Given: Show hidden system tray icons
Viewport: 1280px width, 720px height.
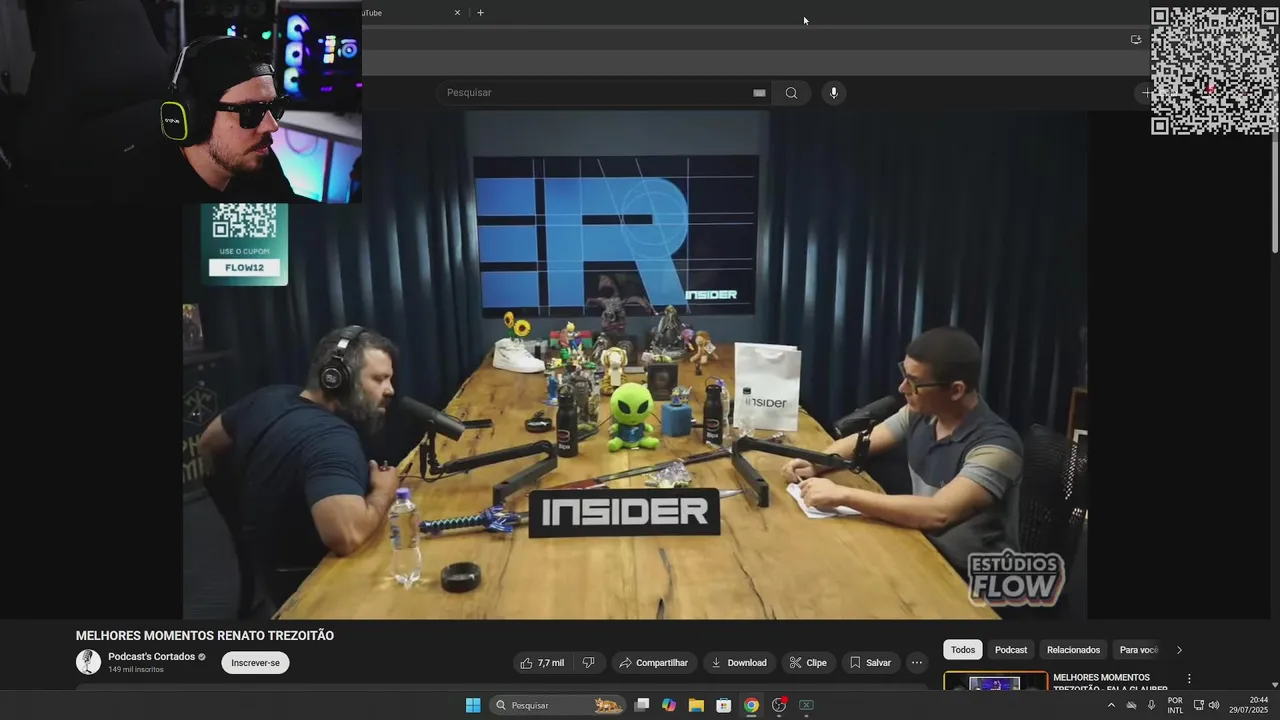Looking at the screenshot, I should click(x=1111, y=705).
